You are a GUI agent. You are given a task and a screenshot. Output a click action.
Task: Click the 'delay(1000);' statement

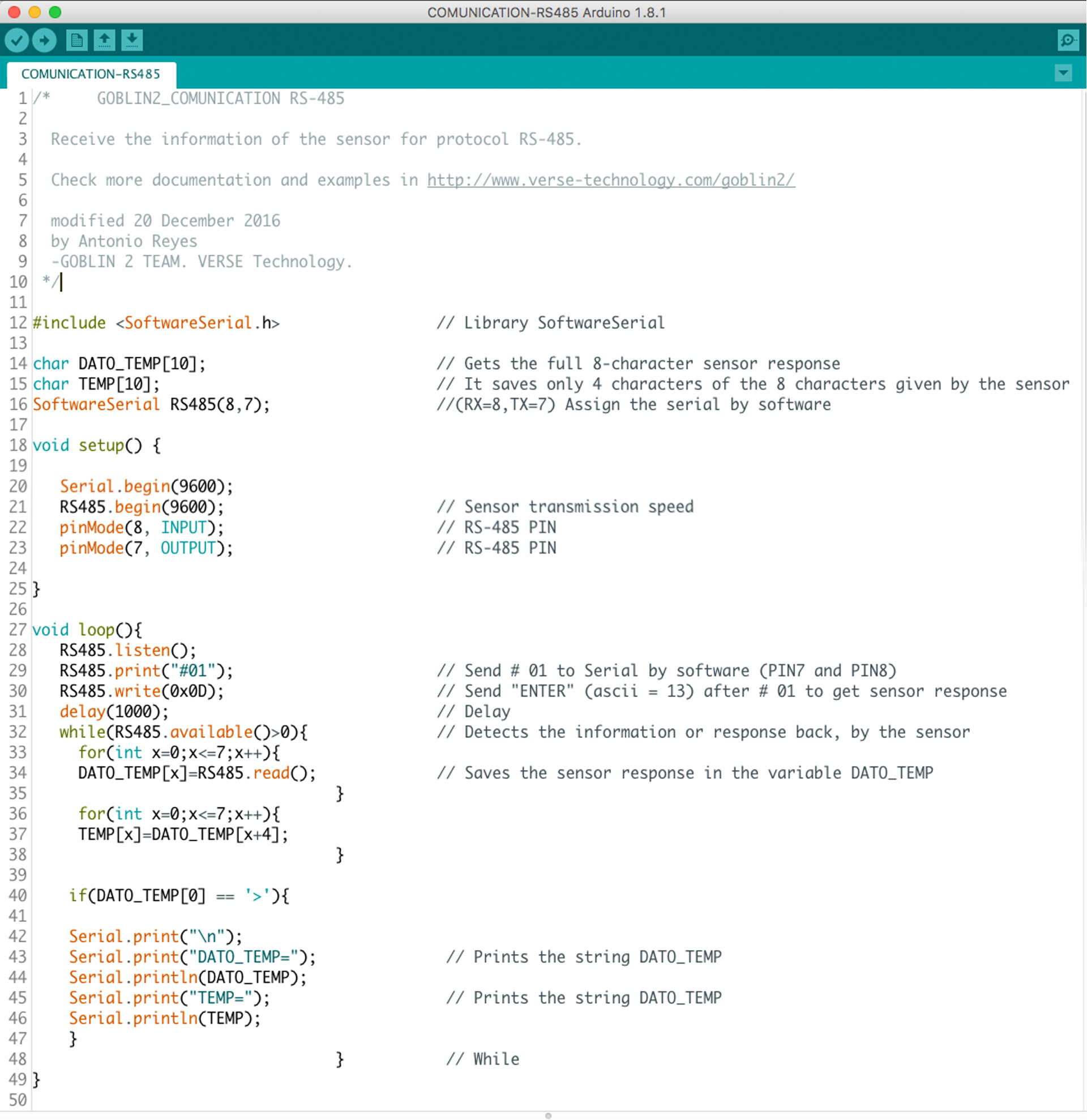coord(115,711)
